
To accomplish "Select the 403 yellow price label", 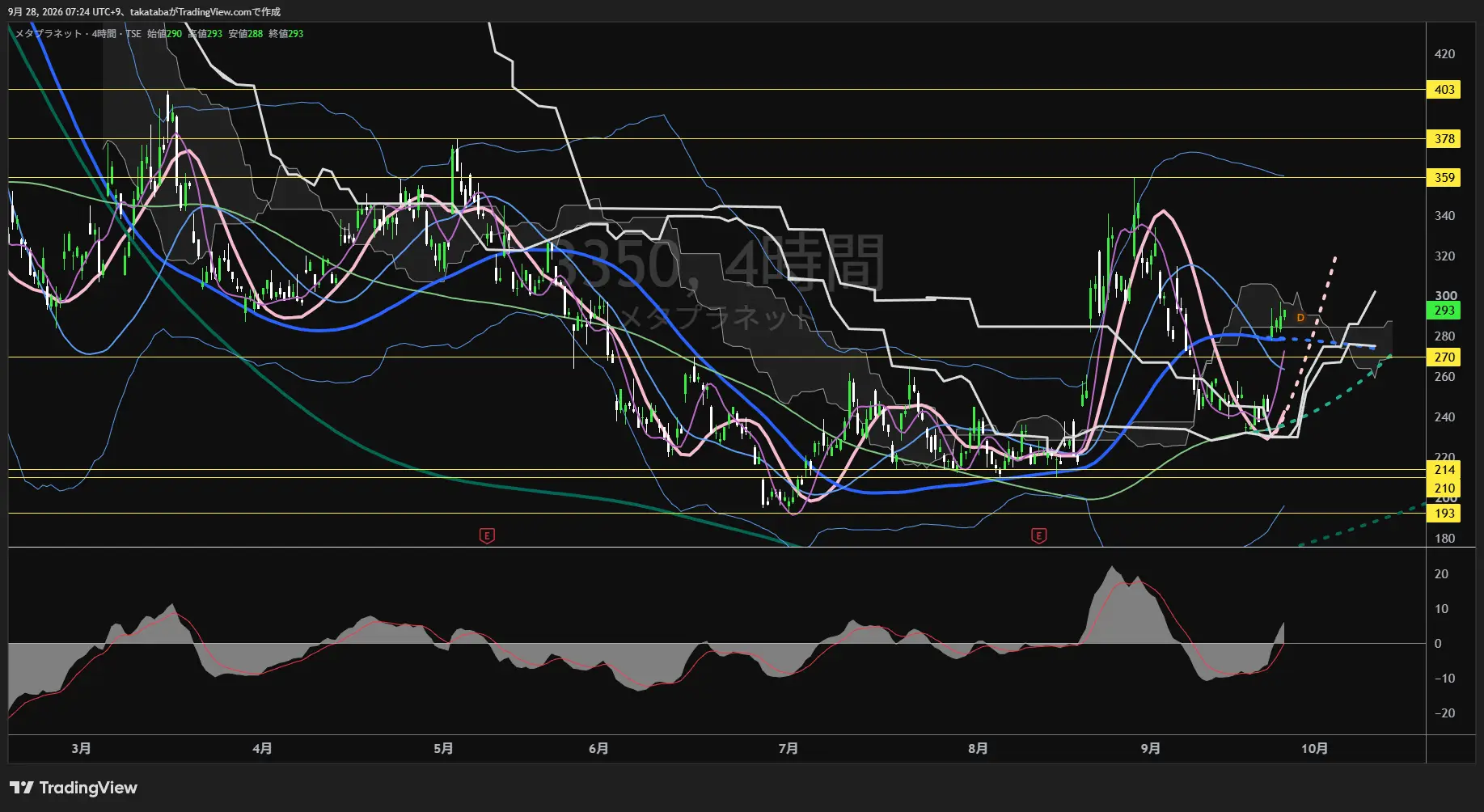I will [1444, 90].
